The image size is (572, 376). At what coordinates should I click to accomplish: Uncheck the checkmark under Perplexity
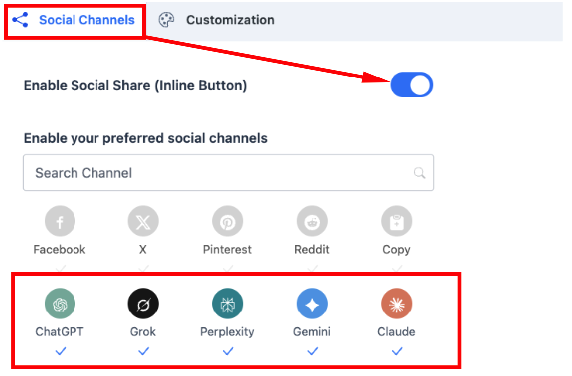tap(228, 351)
